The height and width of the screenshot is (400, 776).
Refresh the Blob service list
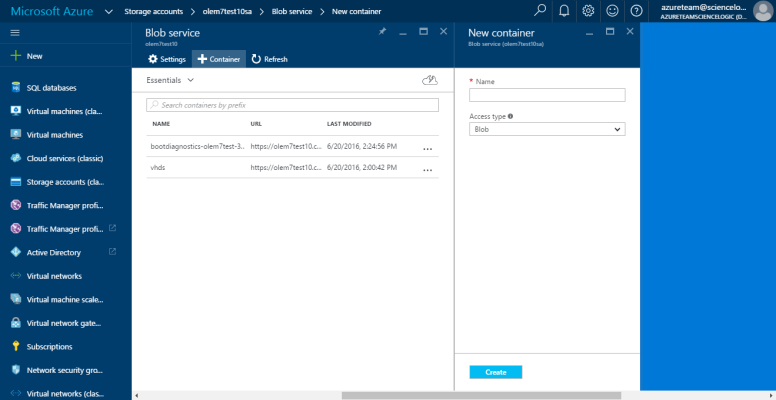tap(269, 59)
